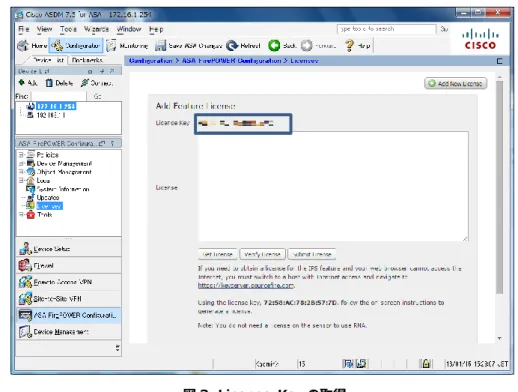Maximize the content pane via corner icon

point(499,61)
